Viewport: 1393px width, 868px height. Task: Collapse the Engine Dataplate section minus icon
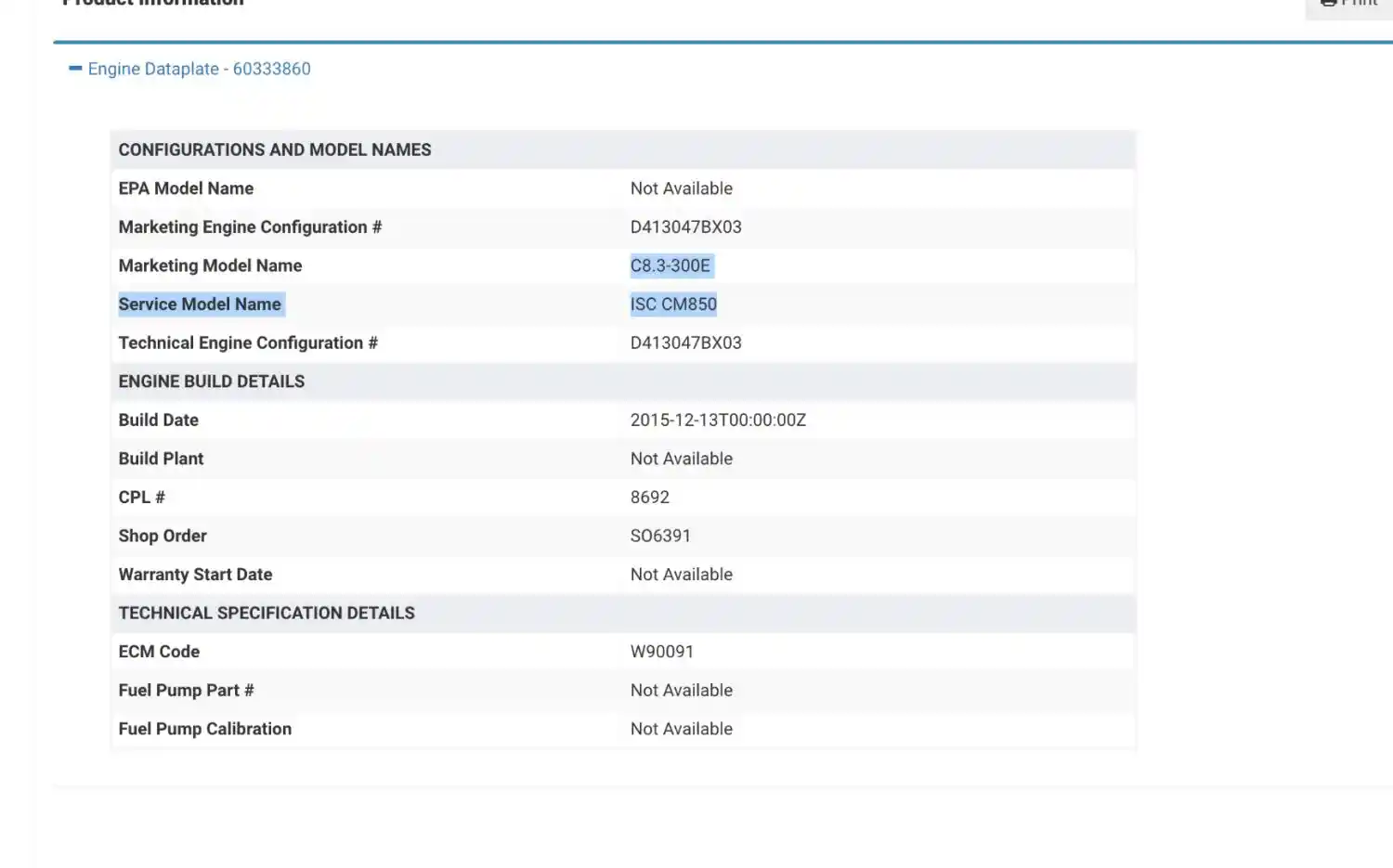pyautogui.click(x=75, y=69)
